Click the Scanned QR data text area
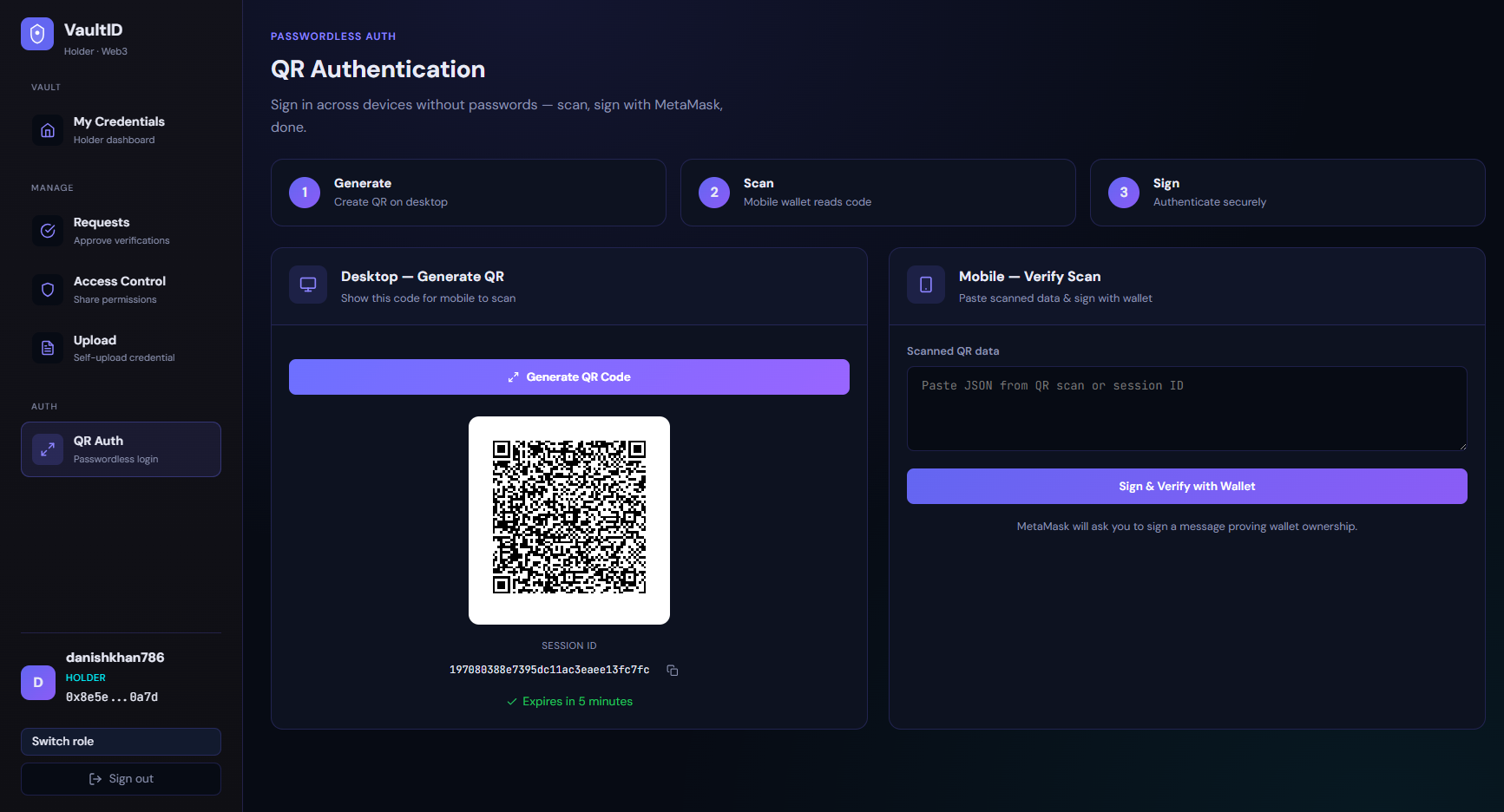 pyautogui.click(x=1187, y=409)
